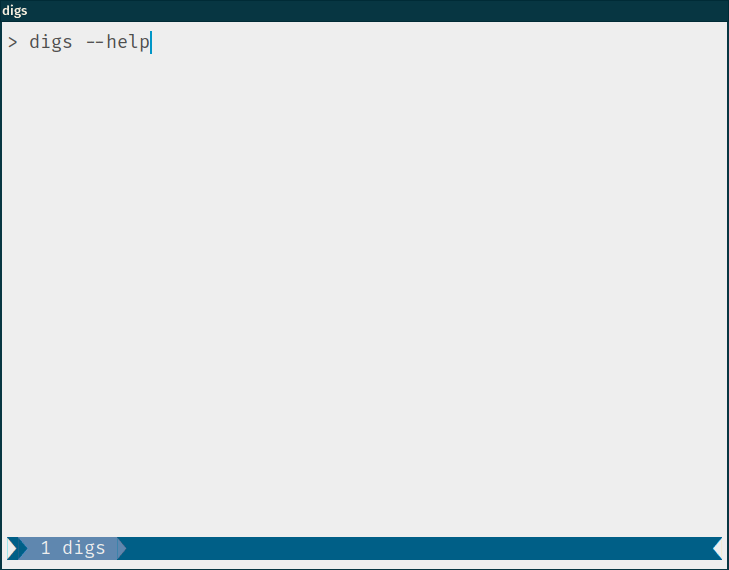The image size is (729, 570).
Task: Click the dark window title bar
Action: [x=364, y=11]
